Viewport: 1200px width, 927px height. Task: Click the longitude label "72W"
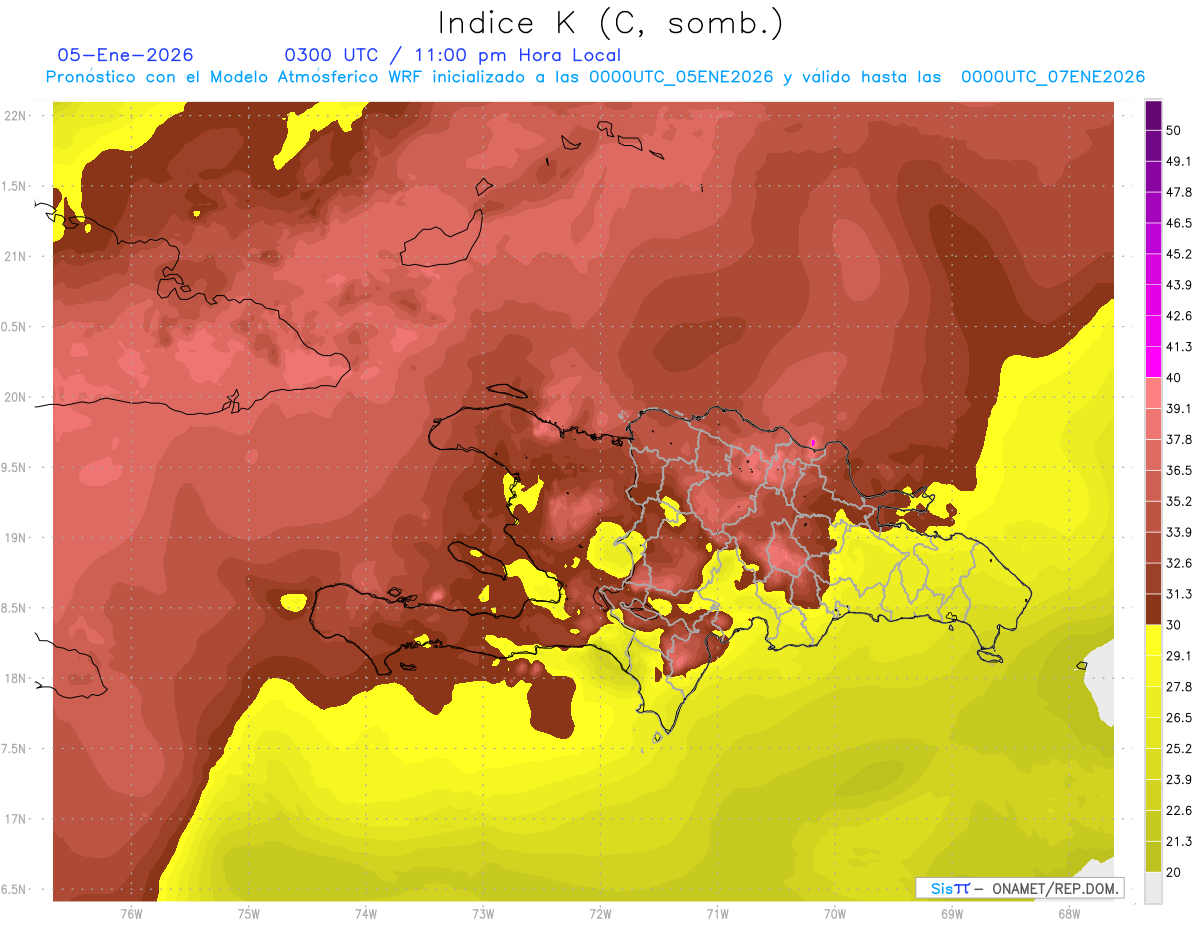(600, 914)
